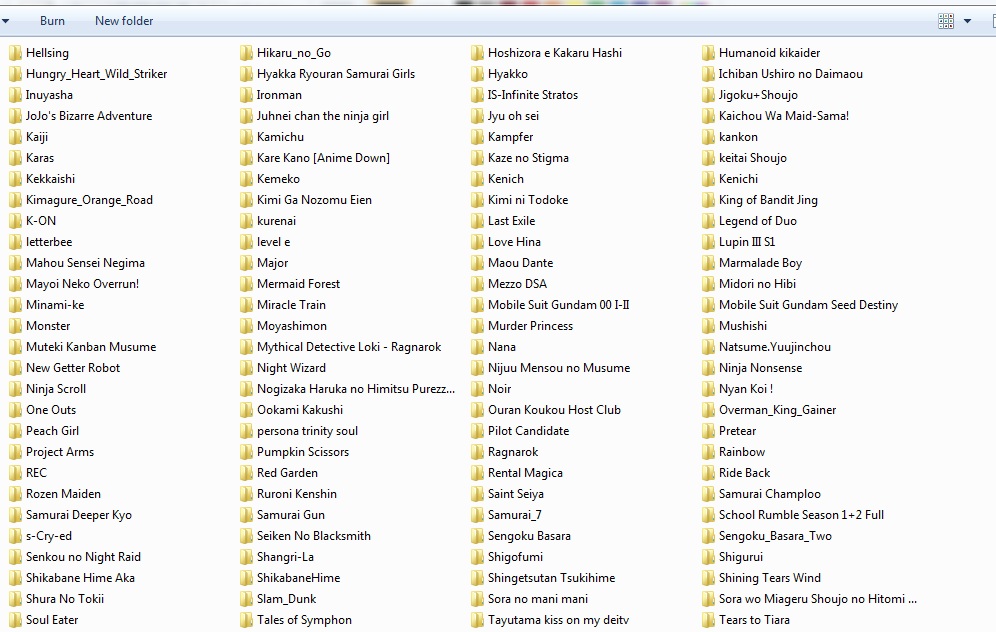Open the Samurai Champloo folder icon

coord(710,493)
